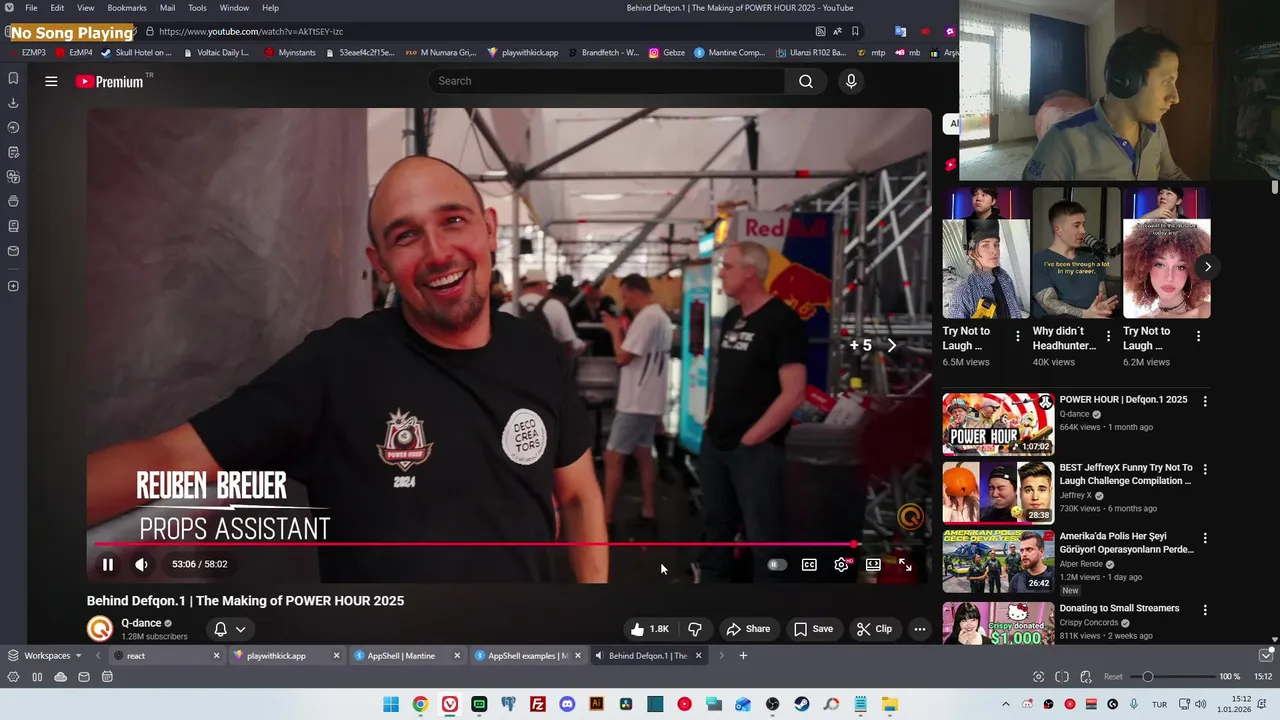Open the Gebze bookmark
This screenshot has height=720, width=1280.
click(x=667, y=52)
